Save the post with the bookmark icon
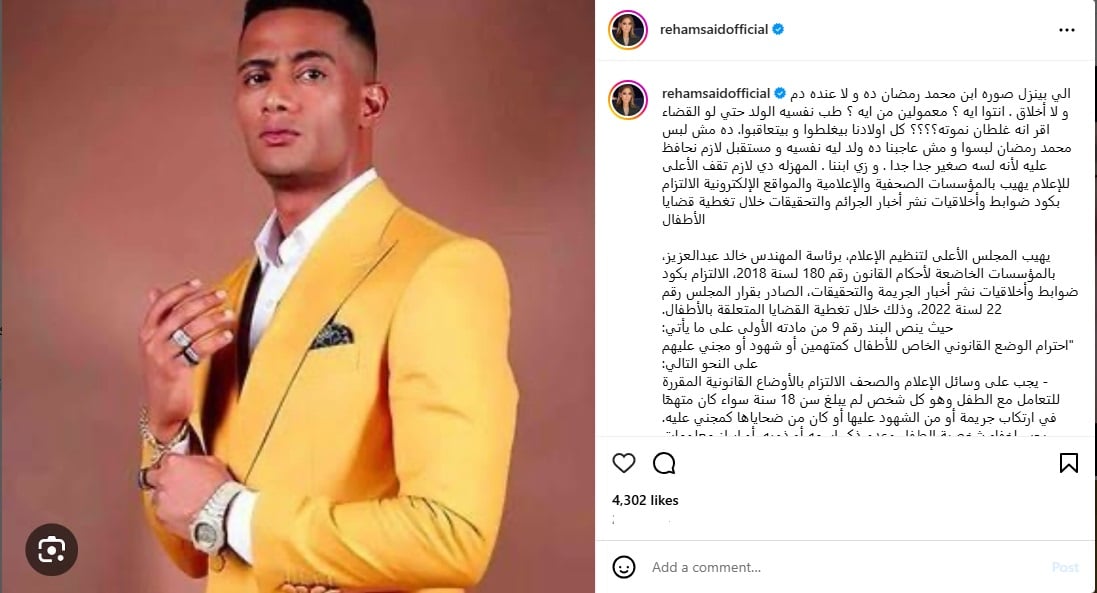1097x593 pixels. click(1068, 463)
